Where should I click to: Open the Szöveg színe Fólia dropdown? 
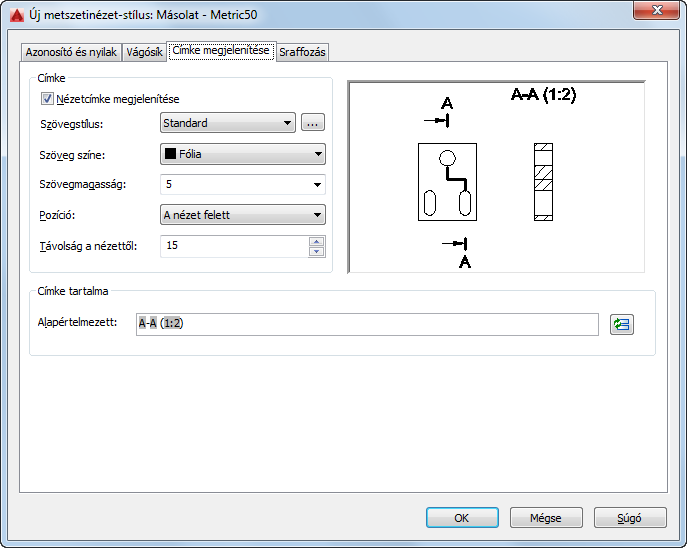click(243, 154)
